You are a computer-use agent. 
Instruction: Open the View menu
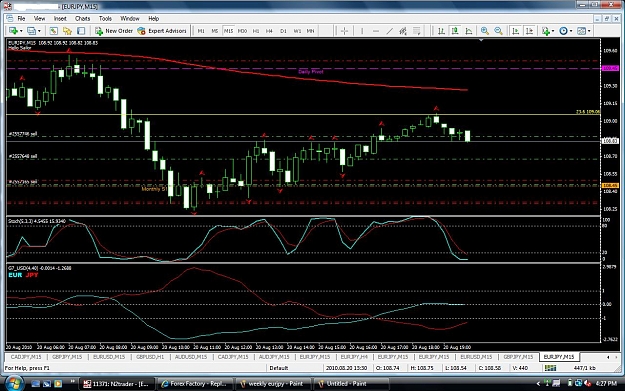(x=39, y=18)
